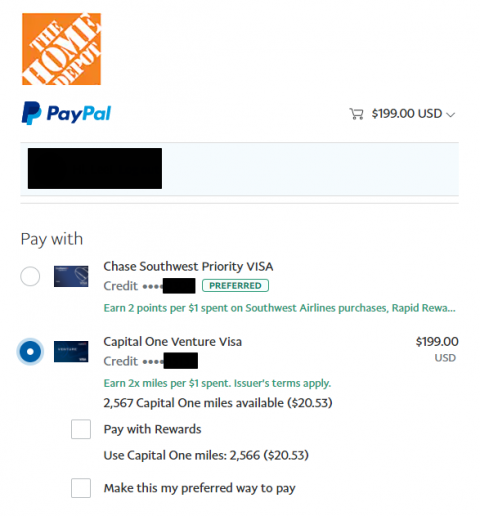Image resolution: width=480 pixels, height=516 pixels.
Task: Click the Southwest Priority card image
Action: click(x=71, y=276)
